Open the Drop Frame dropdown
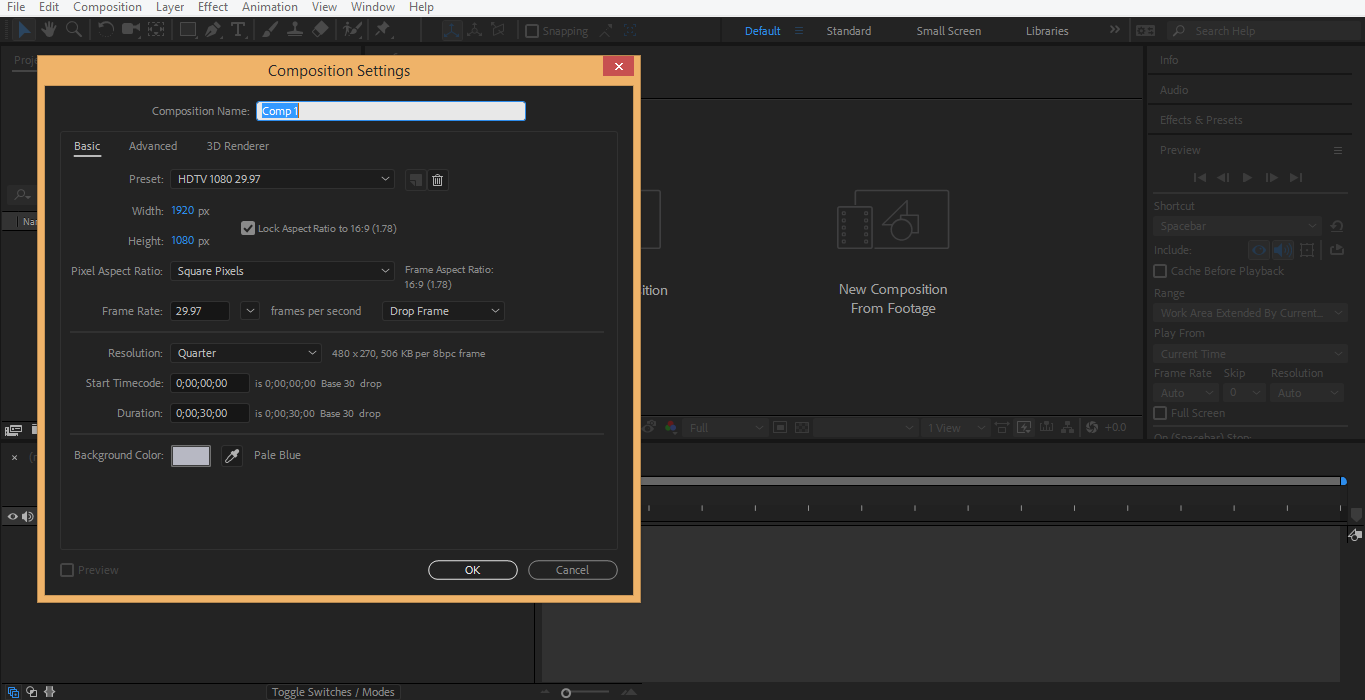The image size is (1365, 700). 444,311
